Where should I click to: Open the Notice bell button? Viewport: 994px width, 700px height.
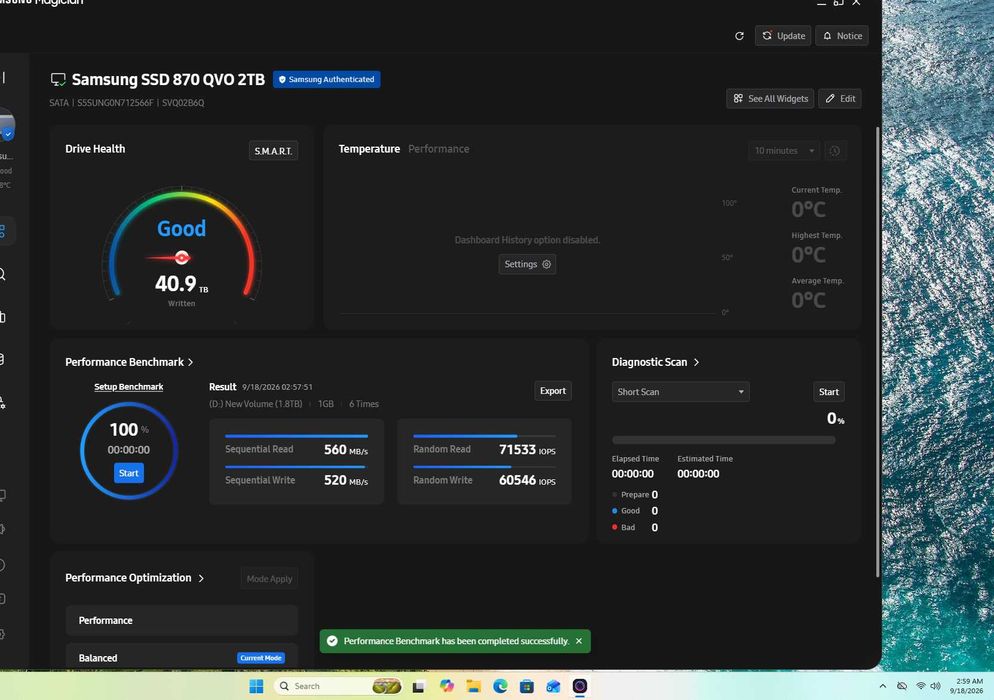point(842,36)
